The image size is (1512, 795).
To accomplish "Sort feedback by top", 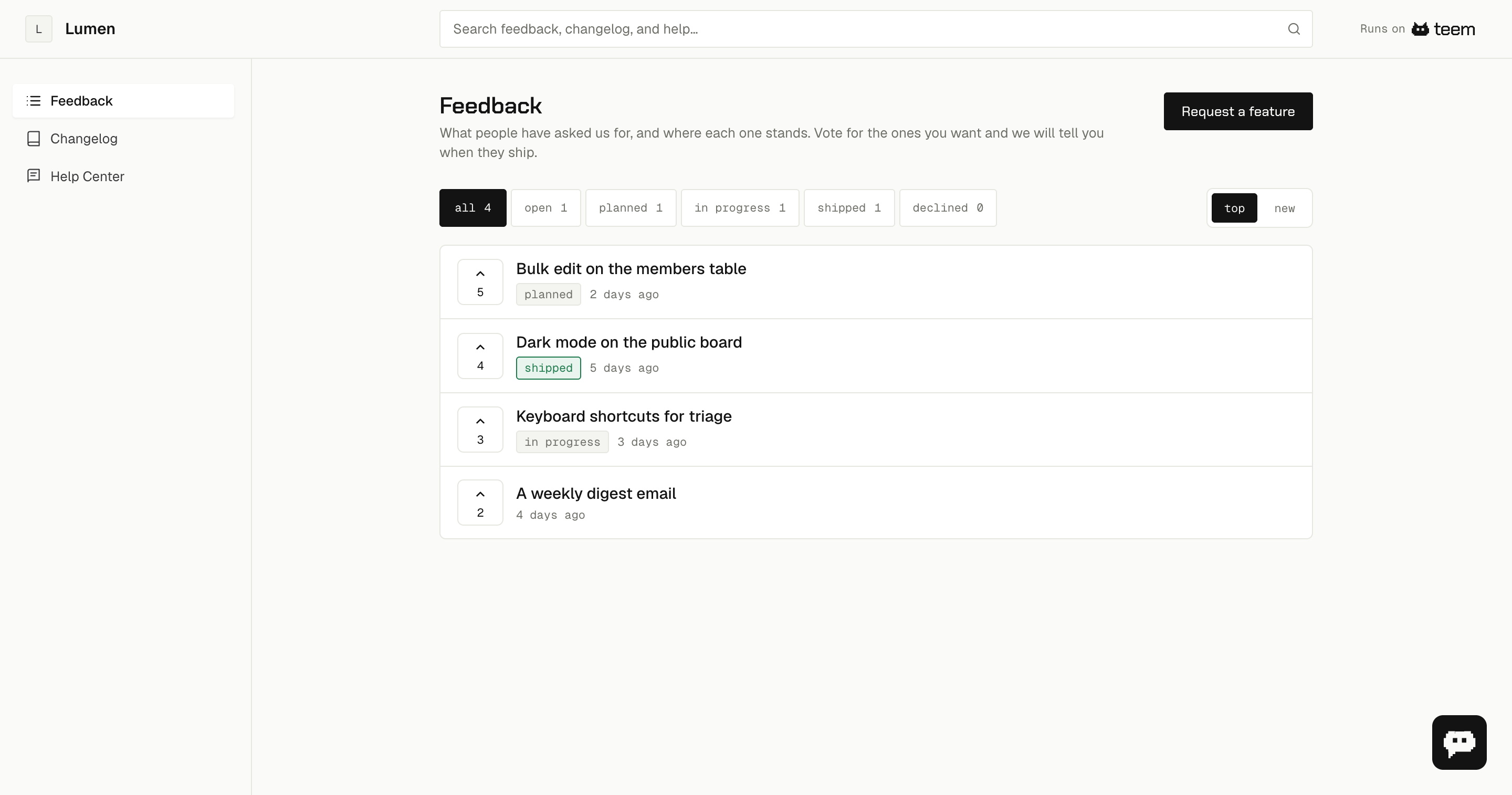I will (1234, 208).
